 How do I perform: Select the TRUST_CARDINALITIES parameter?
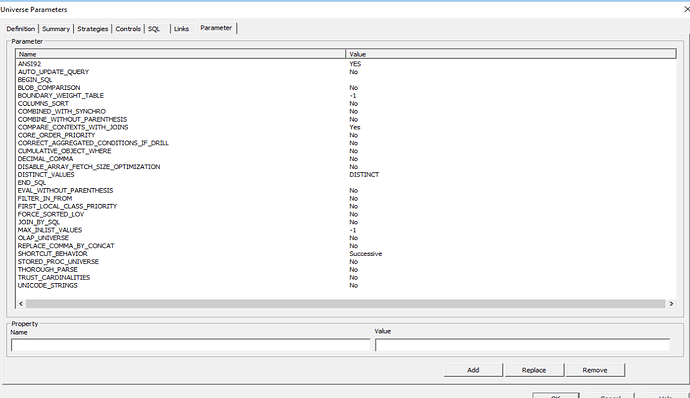pyautogui.click(x=54, y=277)
